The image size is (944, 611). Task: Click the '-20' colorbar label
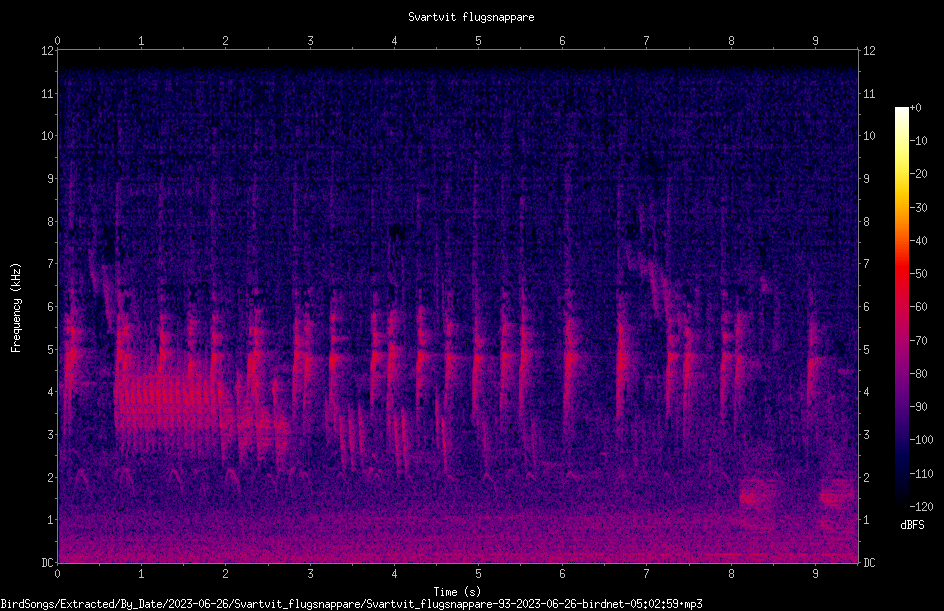(918, 174)
